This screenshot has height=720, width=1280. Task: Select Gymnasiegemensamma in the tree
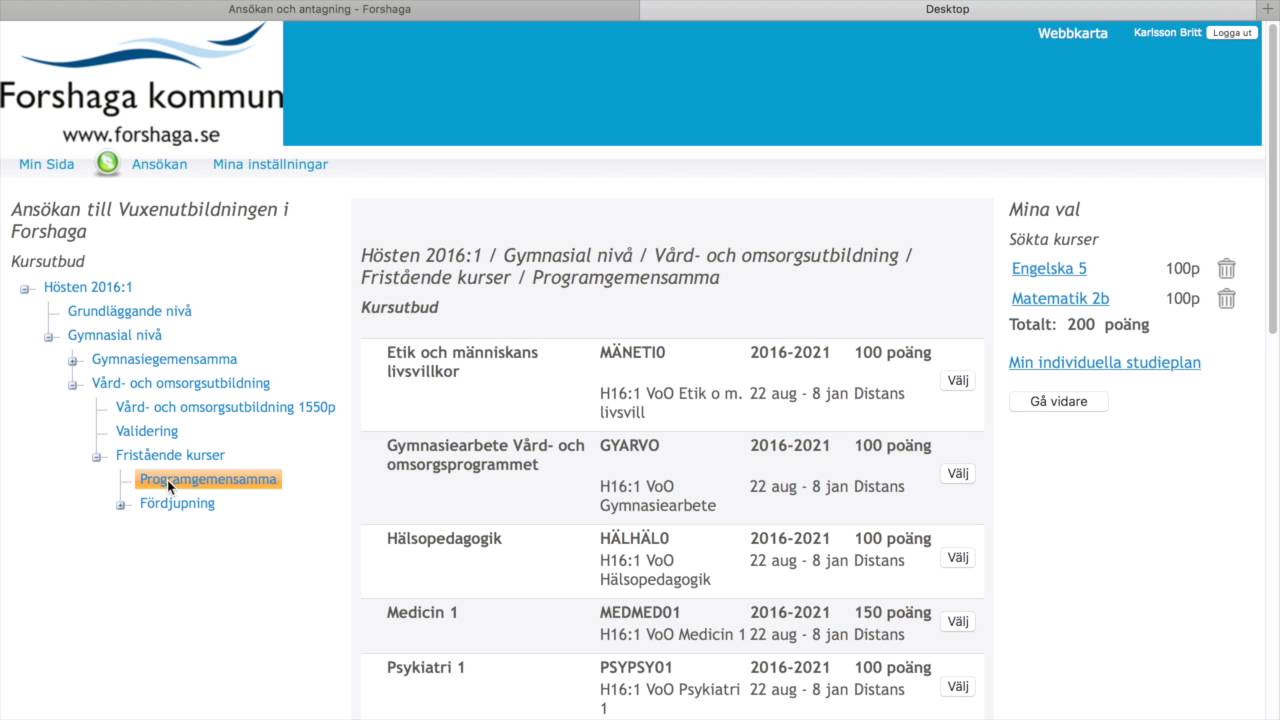tap(165, 359)
